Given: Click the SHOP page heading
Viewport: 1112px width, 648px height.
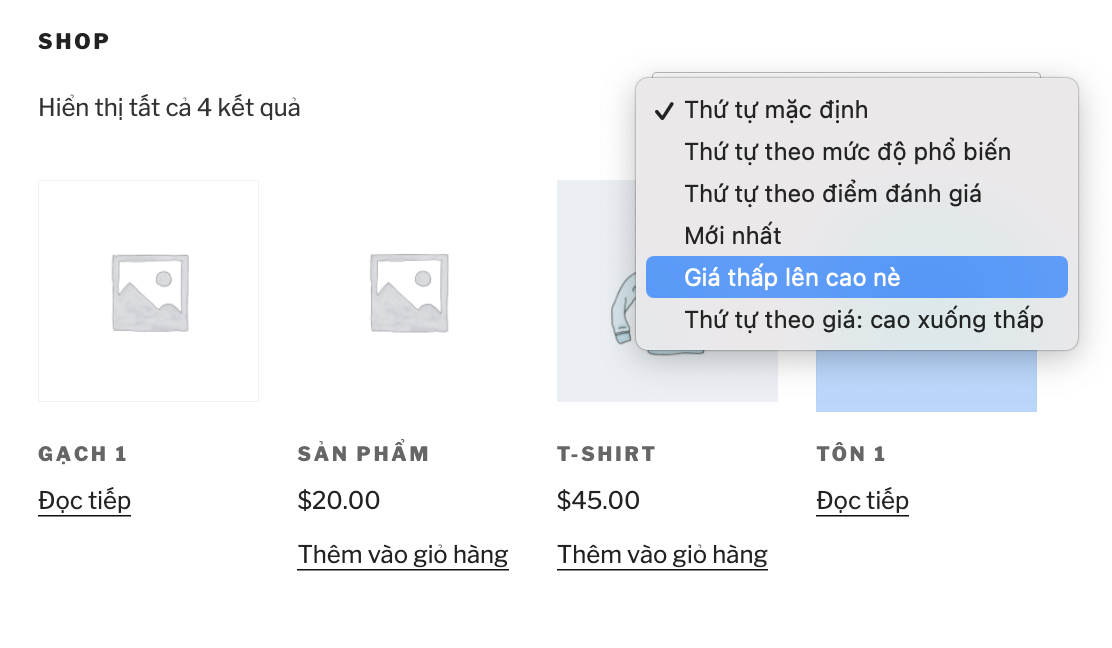Looking at the screenshot, I should pos(73,41).
